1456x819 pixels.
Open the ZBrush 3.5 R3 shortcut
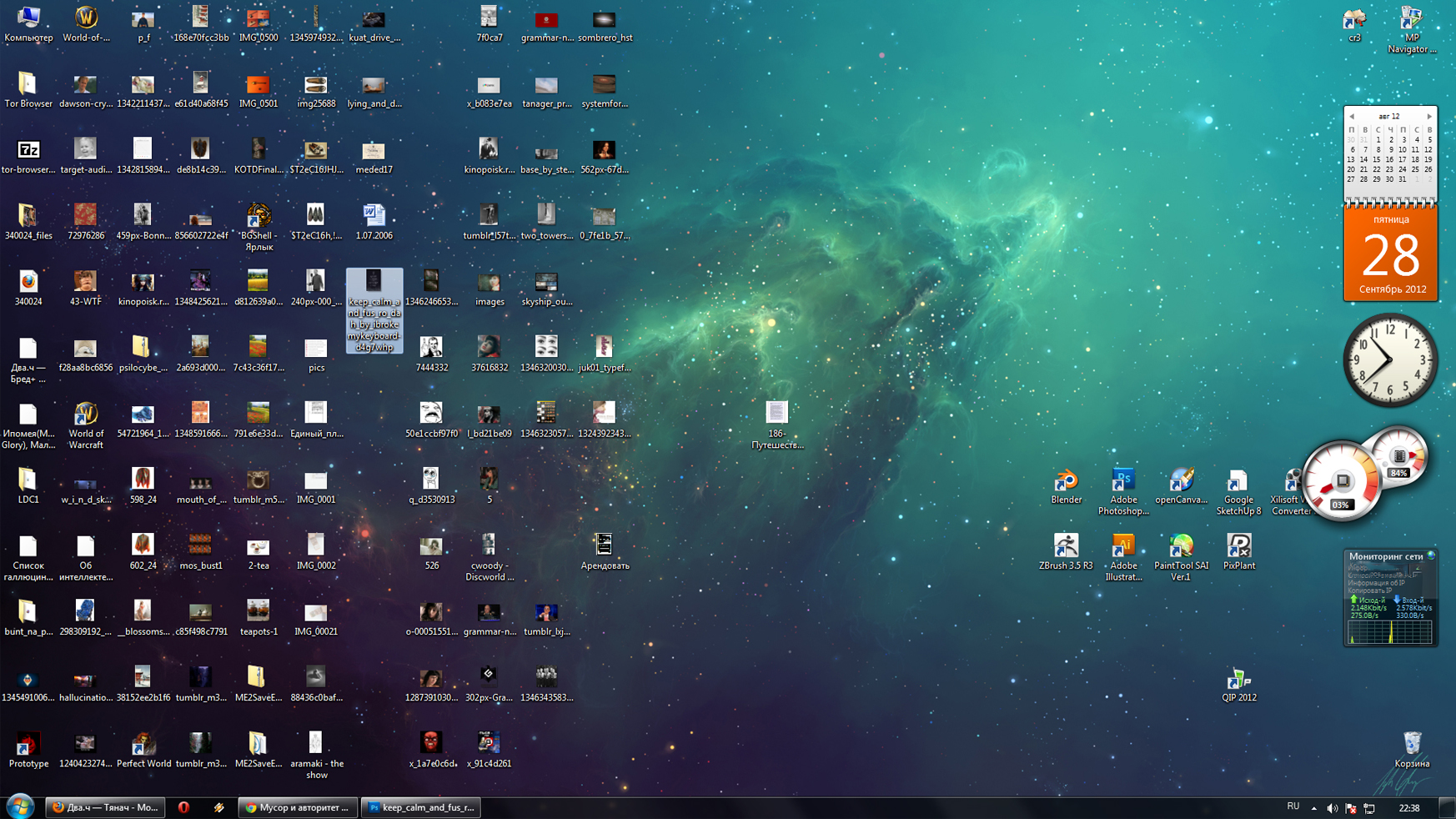point(1066,547)
